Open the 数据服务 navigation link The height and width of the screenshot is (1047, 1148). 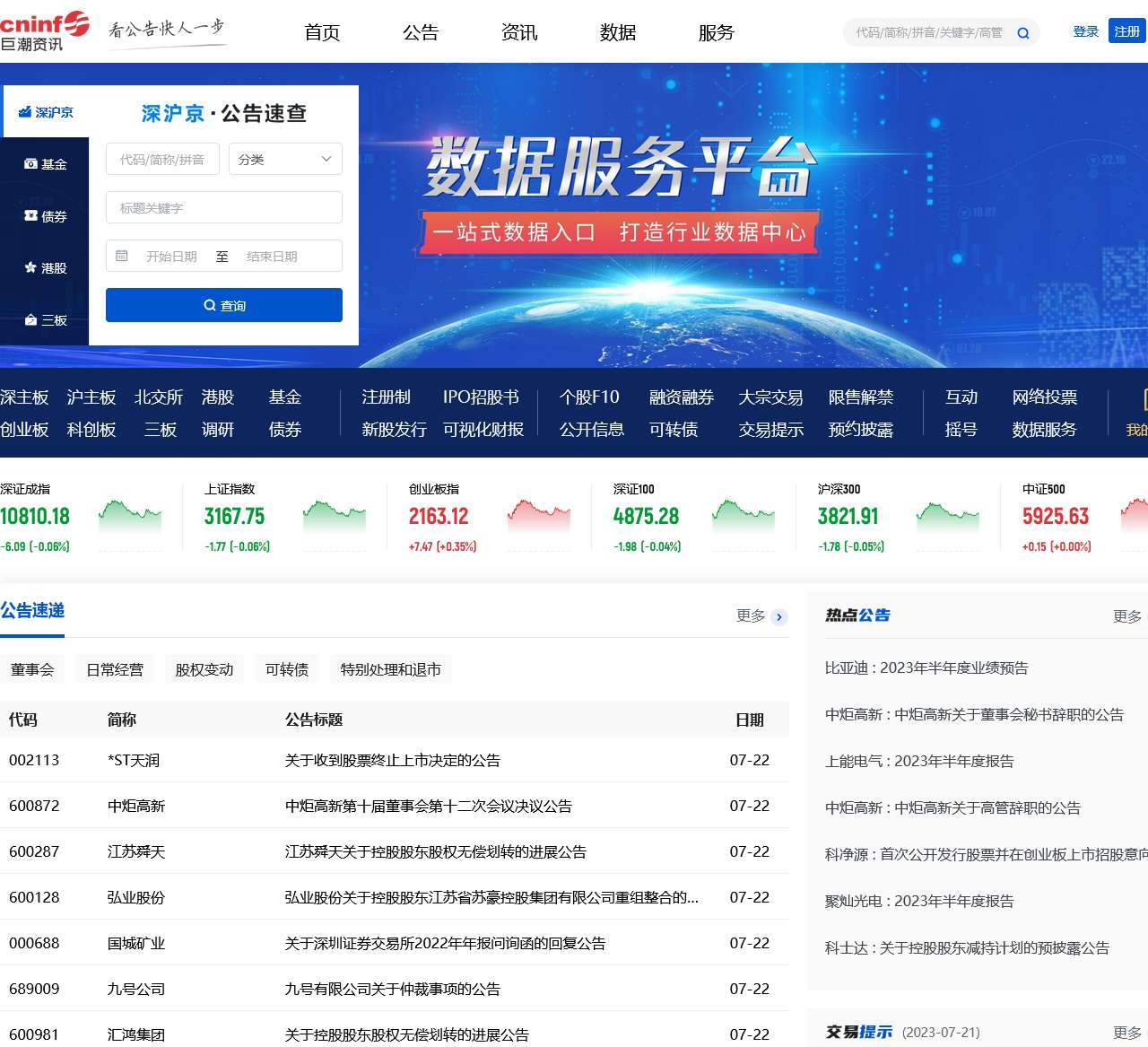(1045, 430)
